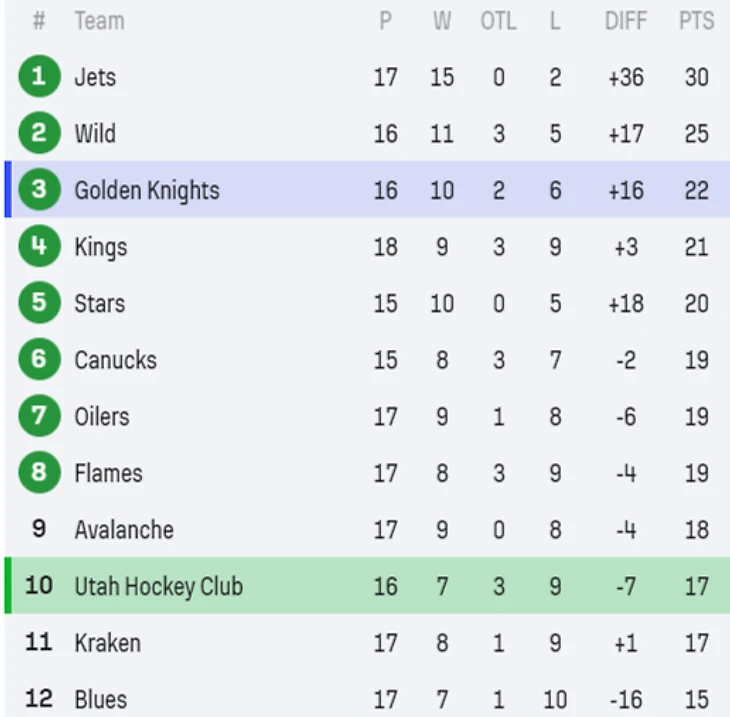Screen dimensions: 730x717
Task: Click the OTL column header
Action: [x=498, y=21]
